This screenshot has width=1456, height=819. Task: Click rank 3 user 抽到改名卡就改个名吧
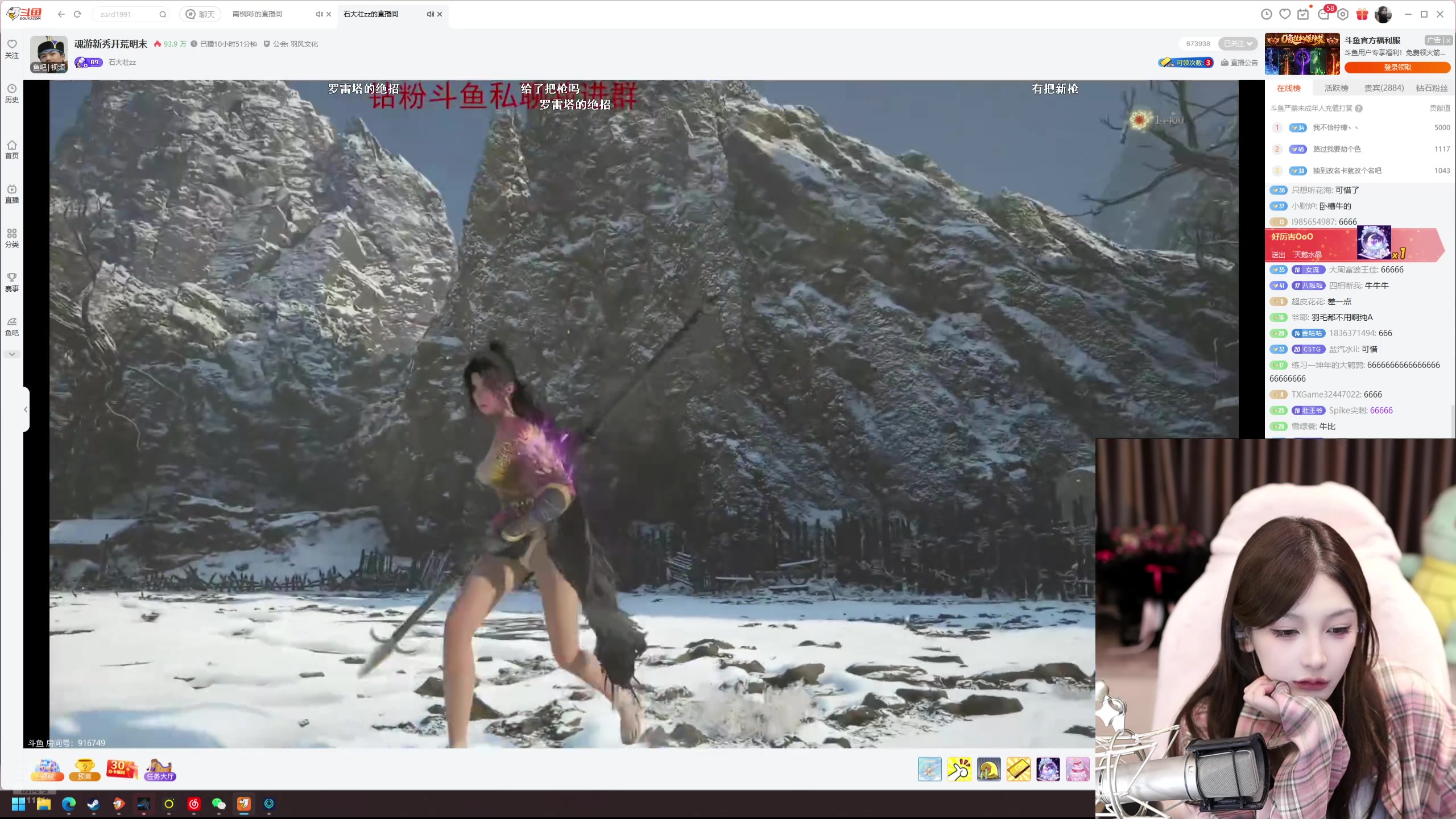pos(1347,171)
